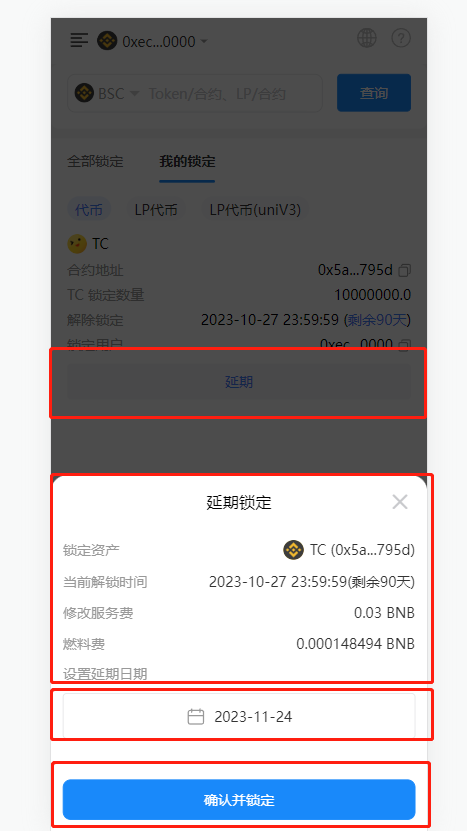Click the globe language icon
The width and height of the screenshot is (467, 831).
click(367, 38)
